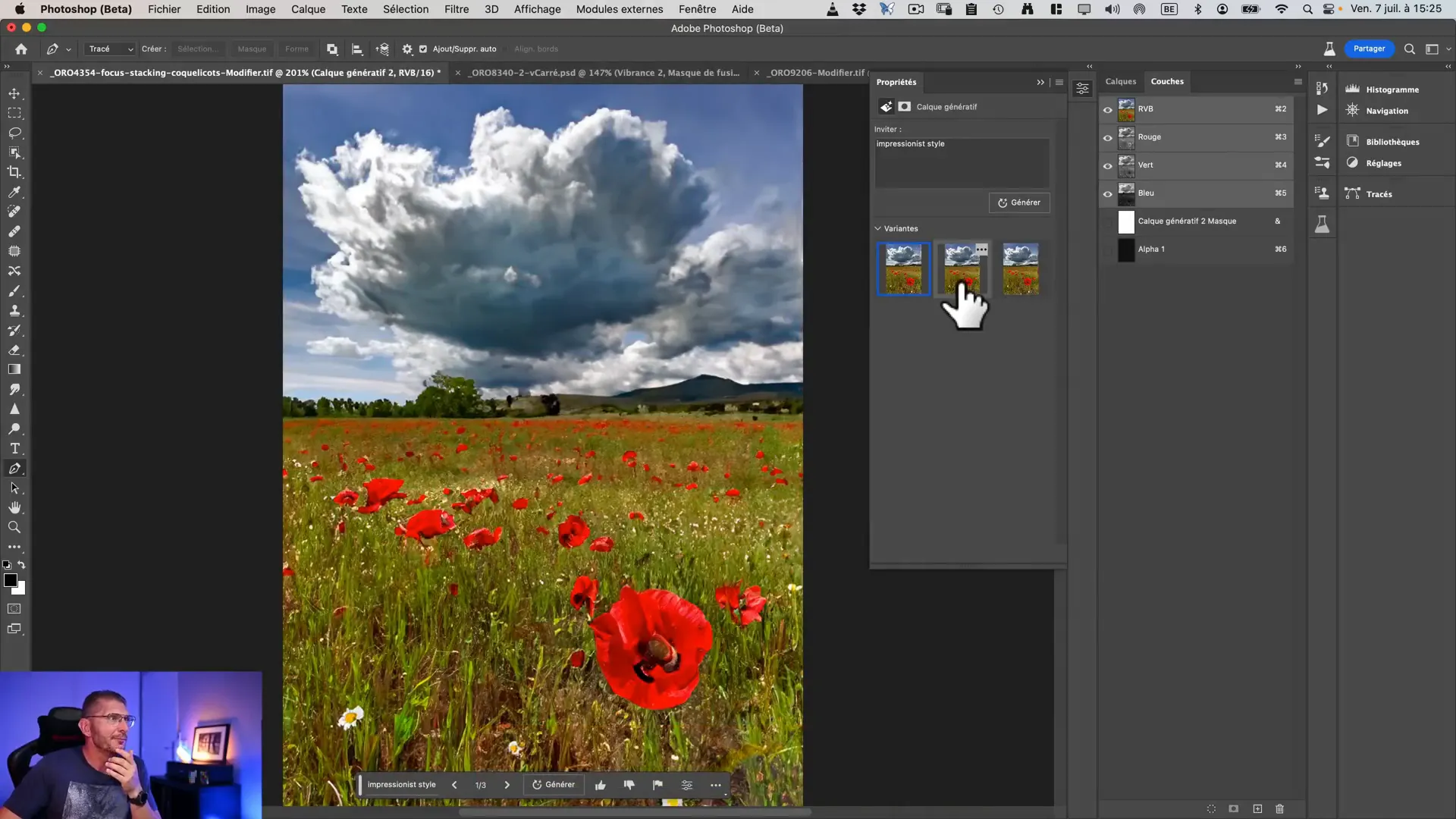Toggle Quick Mask mode

coord(14,609)
